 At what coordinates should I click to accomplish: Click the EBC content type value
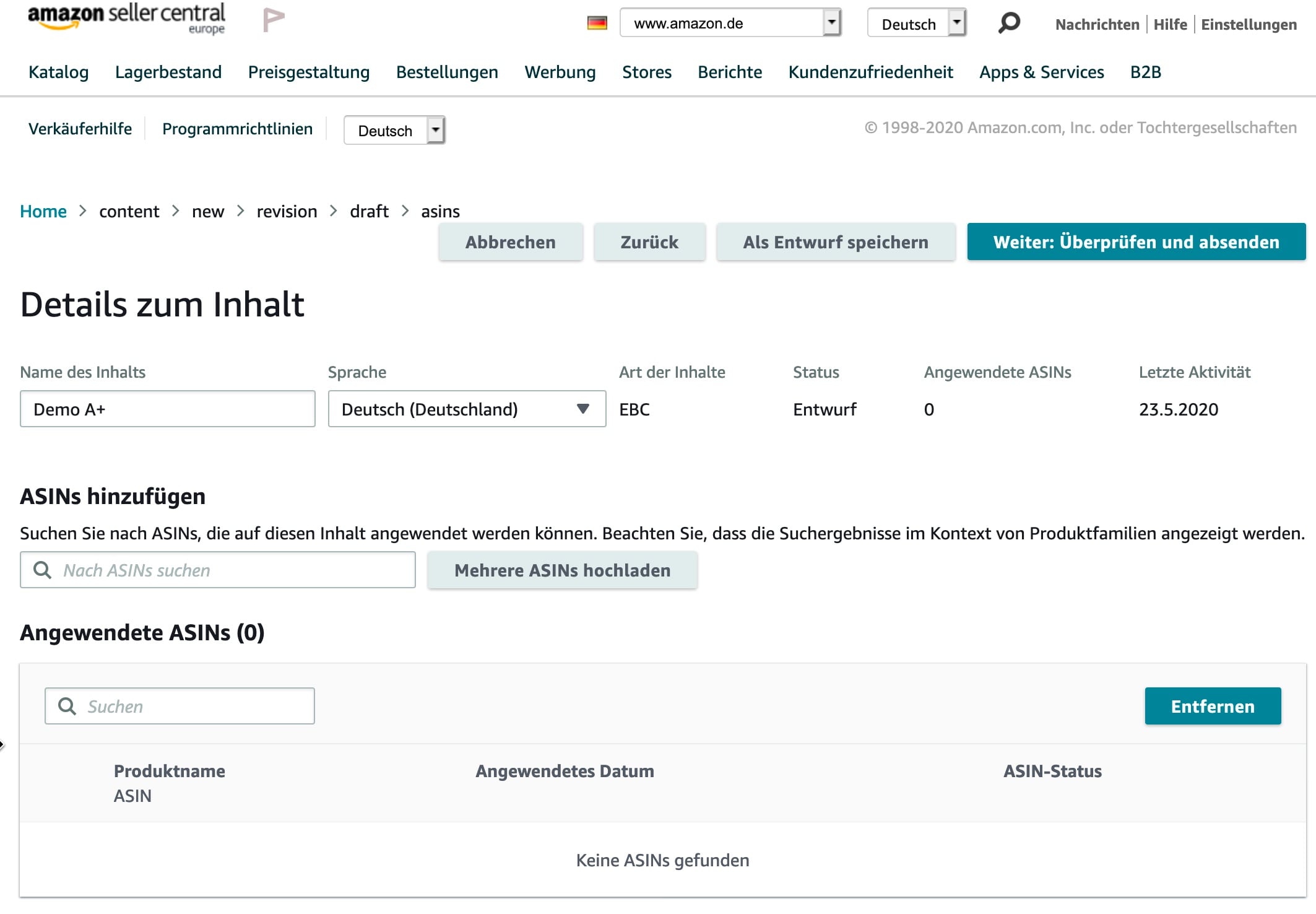pyautogui.click(x=634, y=409)
